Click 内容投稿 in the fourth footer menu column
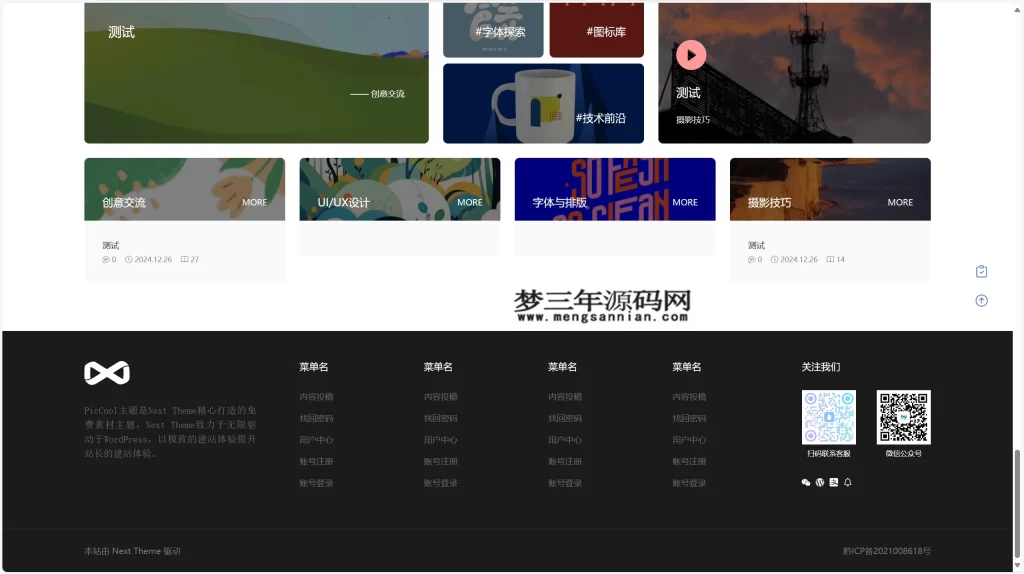The height and width of the screenshot is (574, 1024). [x=689, y=397]
